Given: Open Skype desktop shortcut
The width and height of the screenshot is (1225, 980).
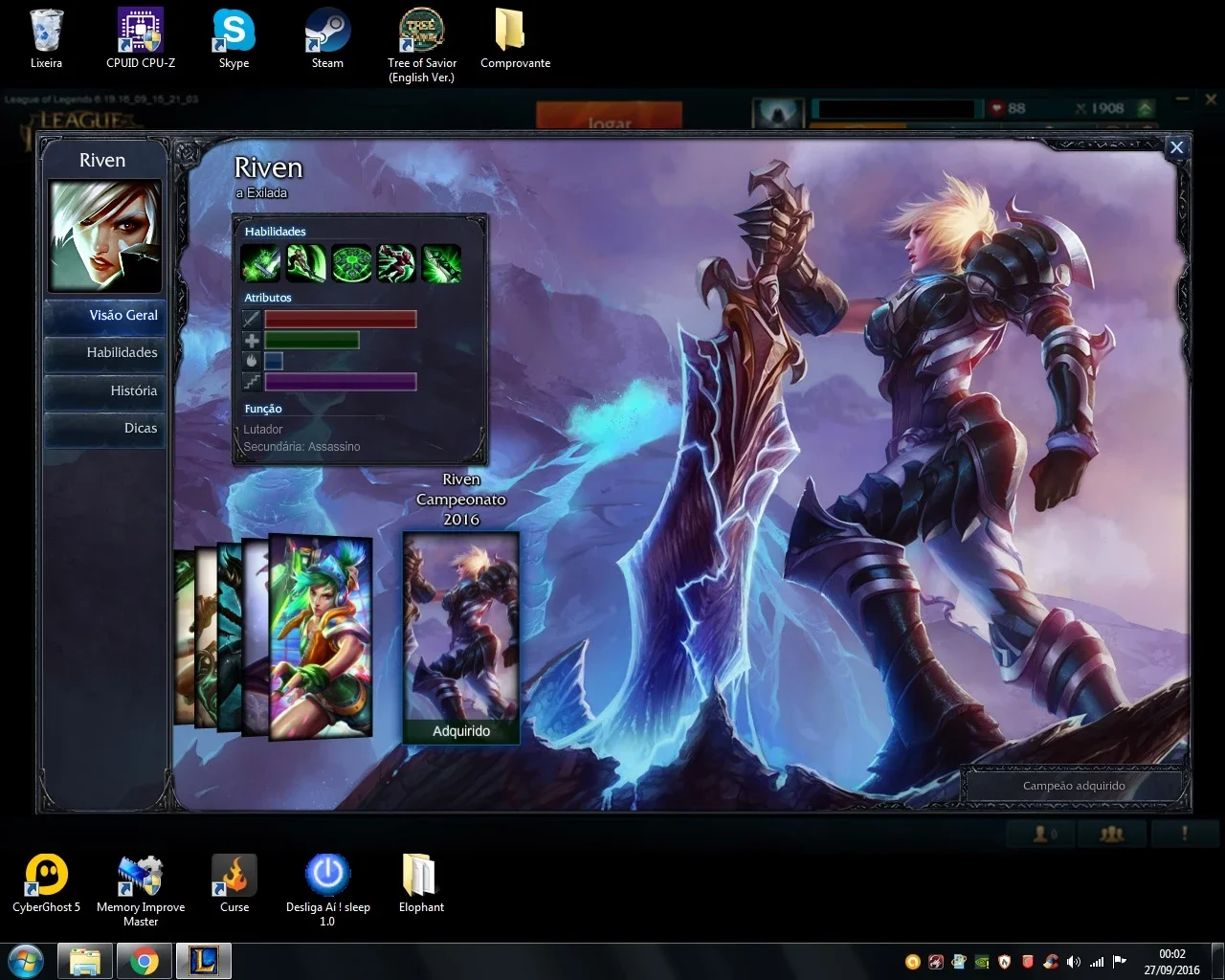Looking at the screenshot, I should (234, 39).
